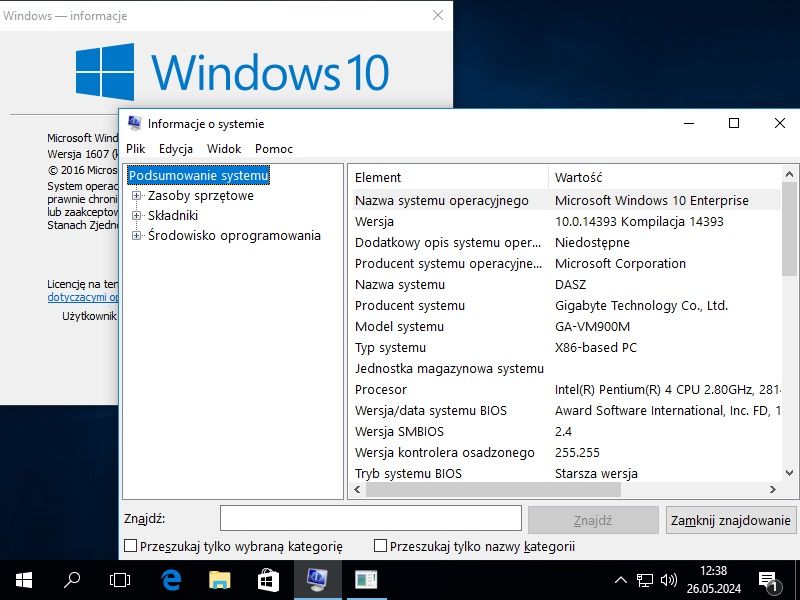Expand the 'Środowisko oprogramowania' tree node
The image size is (800, 600).
[x=136, y=235]
